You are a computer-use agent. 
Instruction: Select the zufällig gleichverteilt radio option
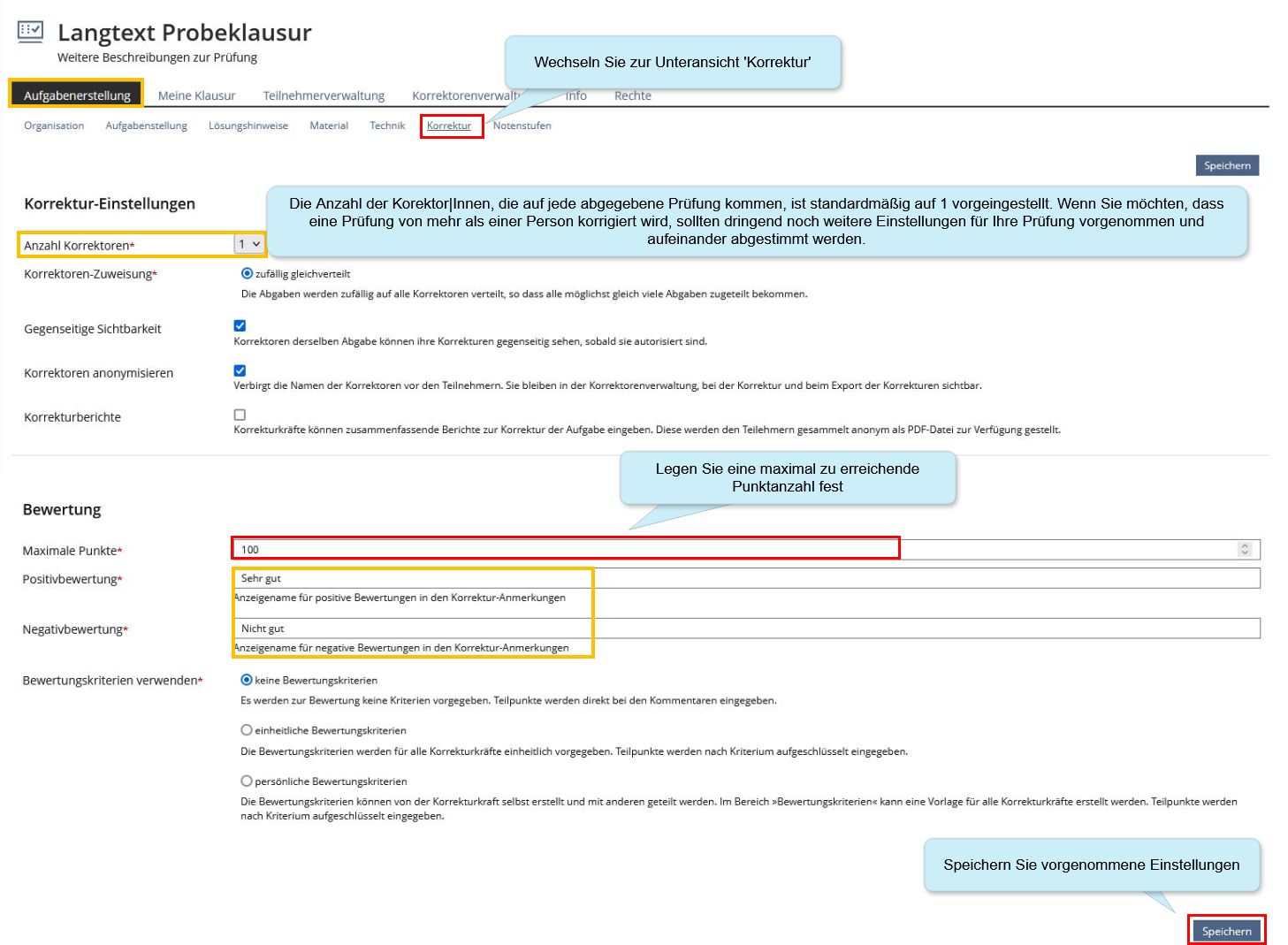[x=247, y=274]
